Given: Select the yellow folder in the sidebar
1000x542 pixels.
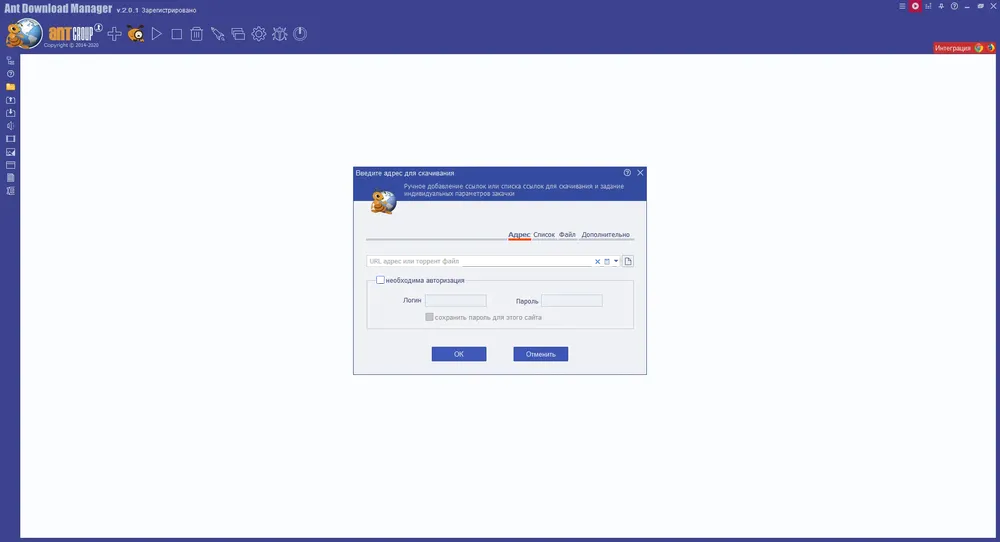Looking at the screenshot, I should (10, 87).
